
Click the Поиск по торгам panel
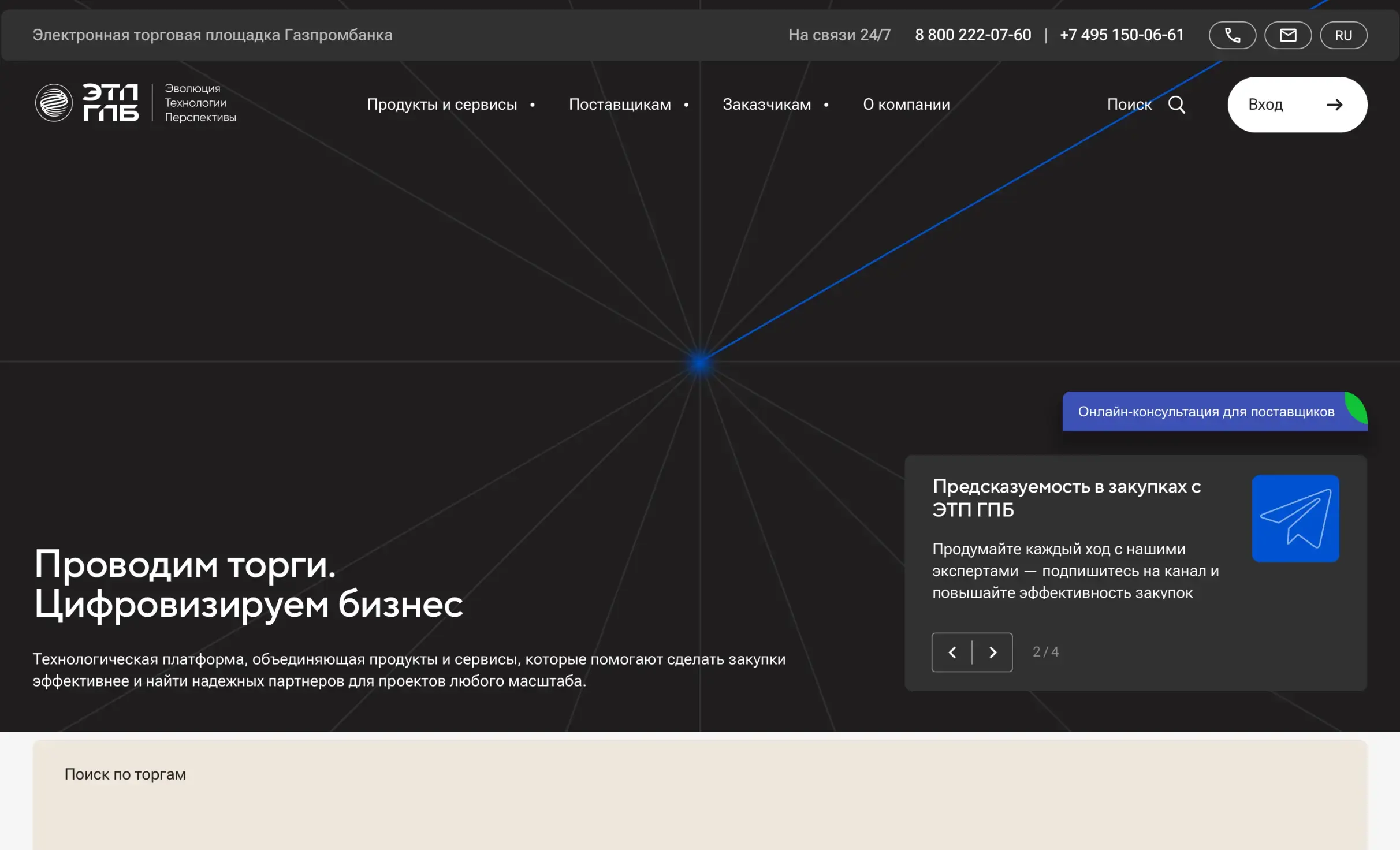coord(125,774)
